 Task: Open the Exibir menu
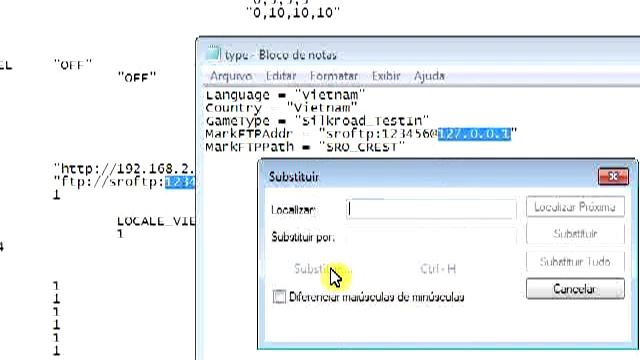click(386, 76)
